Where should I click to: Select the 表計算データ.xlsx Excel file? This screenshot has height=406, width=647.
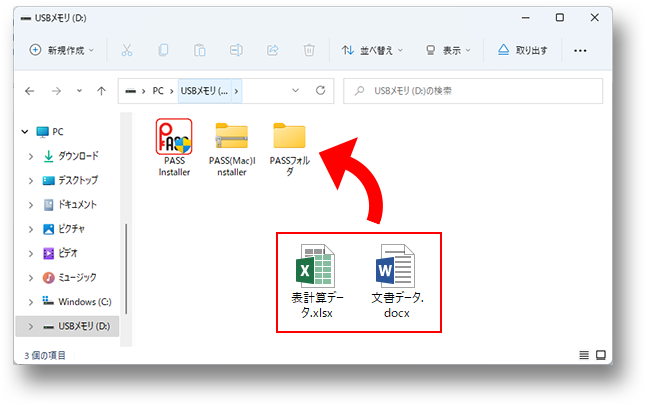317,281
